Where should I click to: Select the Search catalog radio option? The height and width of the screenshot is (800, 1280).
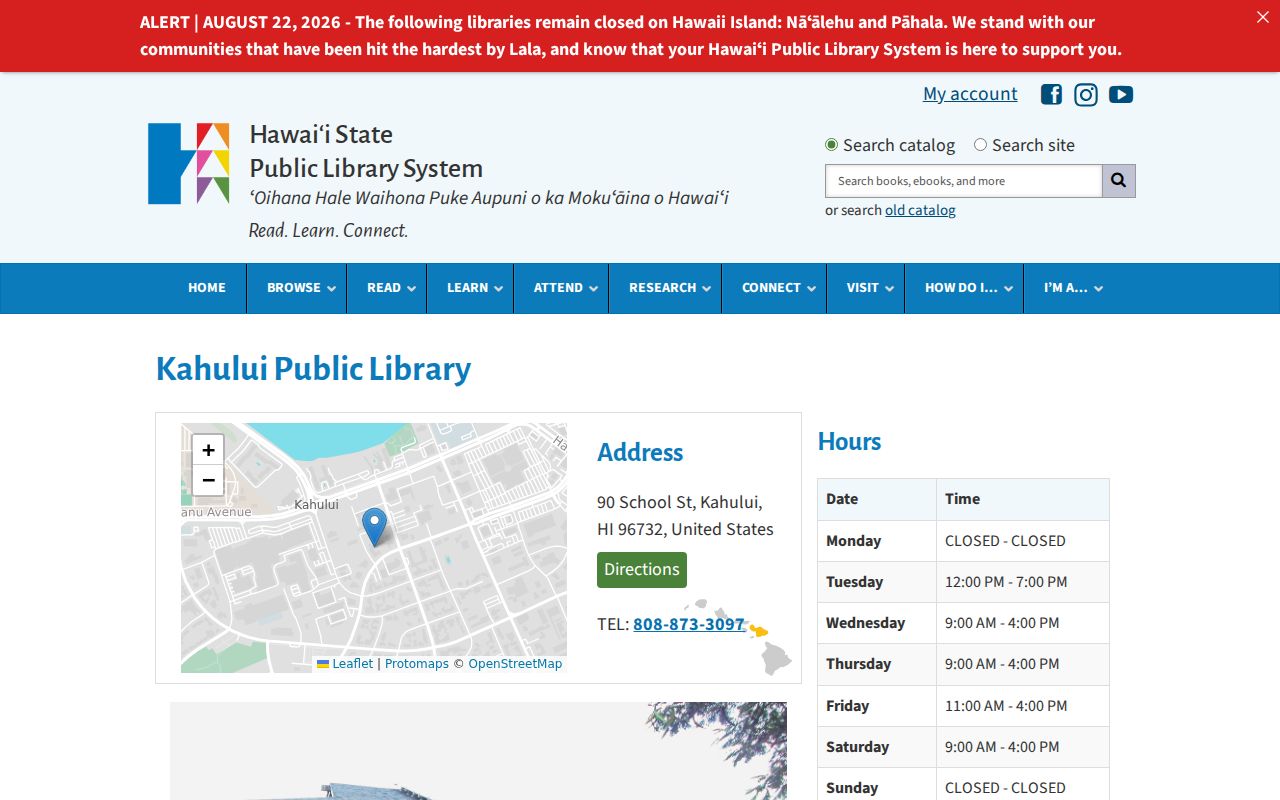pos(831,145)
